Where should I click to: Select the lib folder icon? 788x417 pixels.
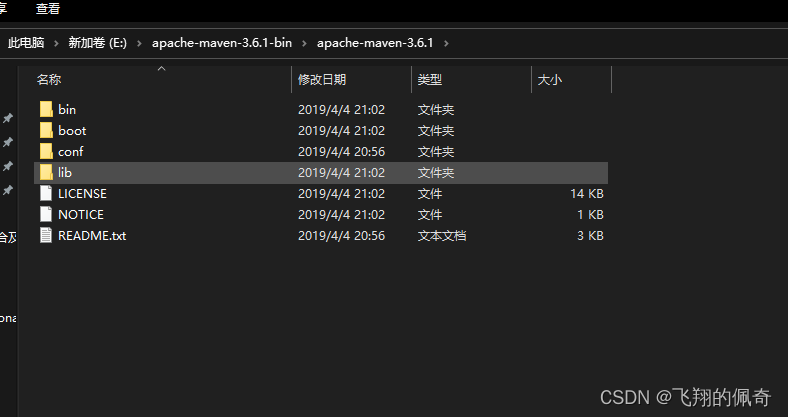click(x=46, y=172)
